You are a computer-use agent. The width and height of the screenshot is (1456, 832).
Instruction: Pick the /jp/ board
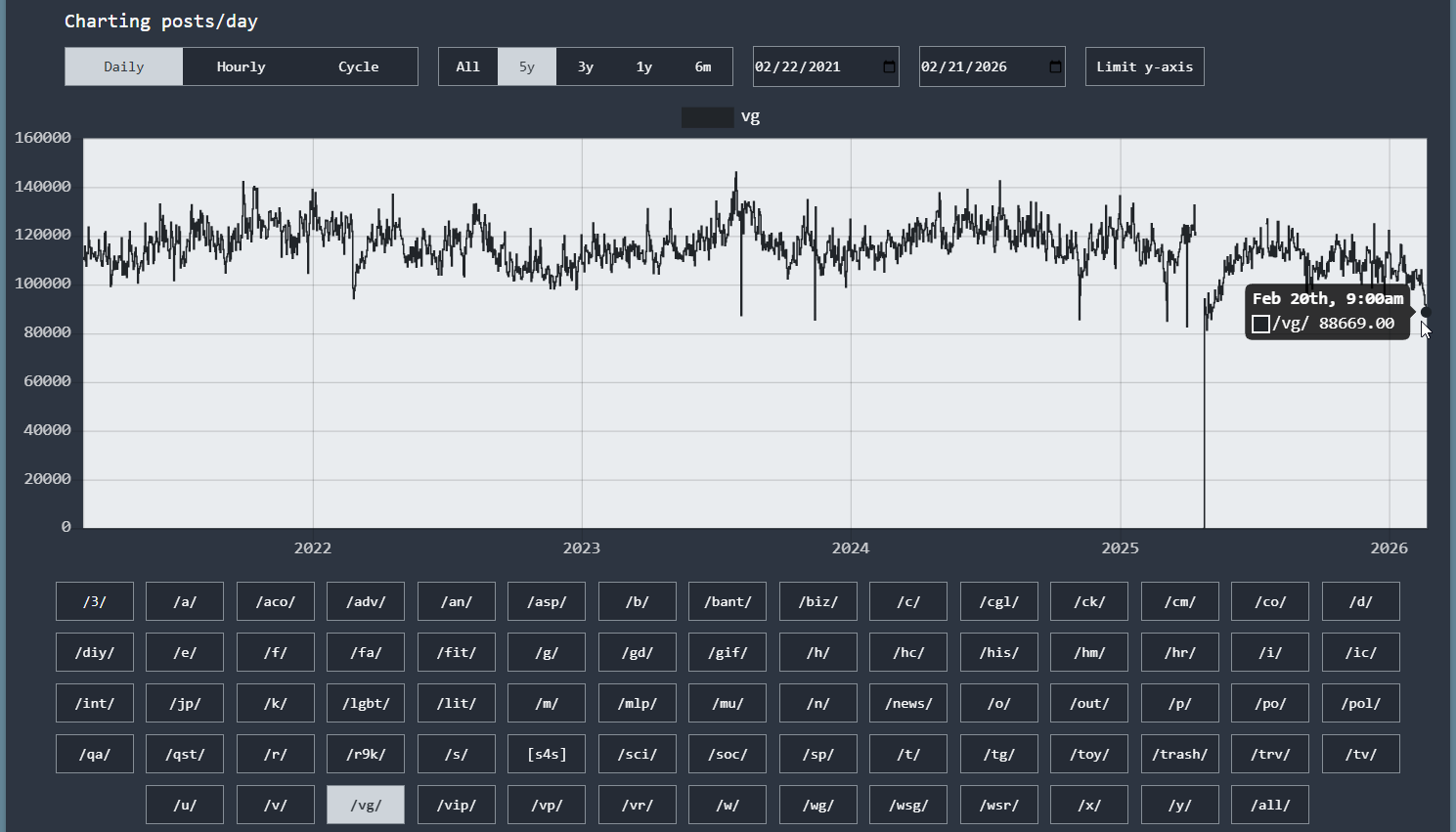[x=185, y=703]
